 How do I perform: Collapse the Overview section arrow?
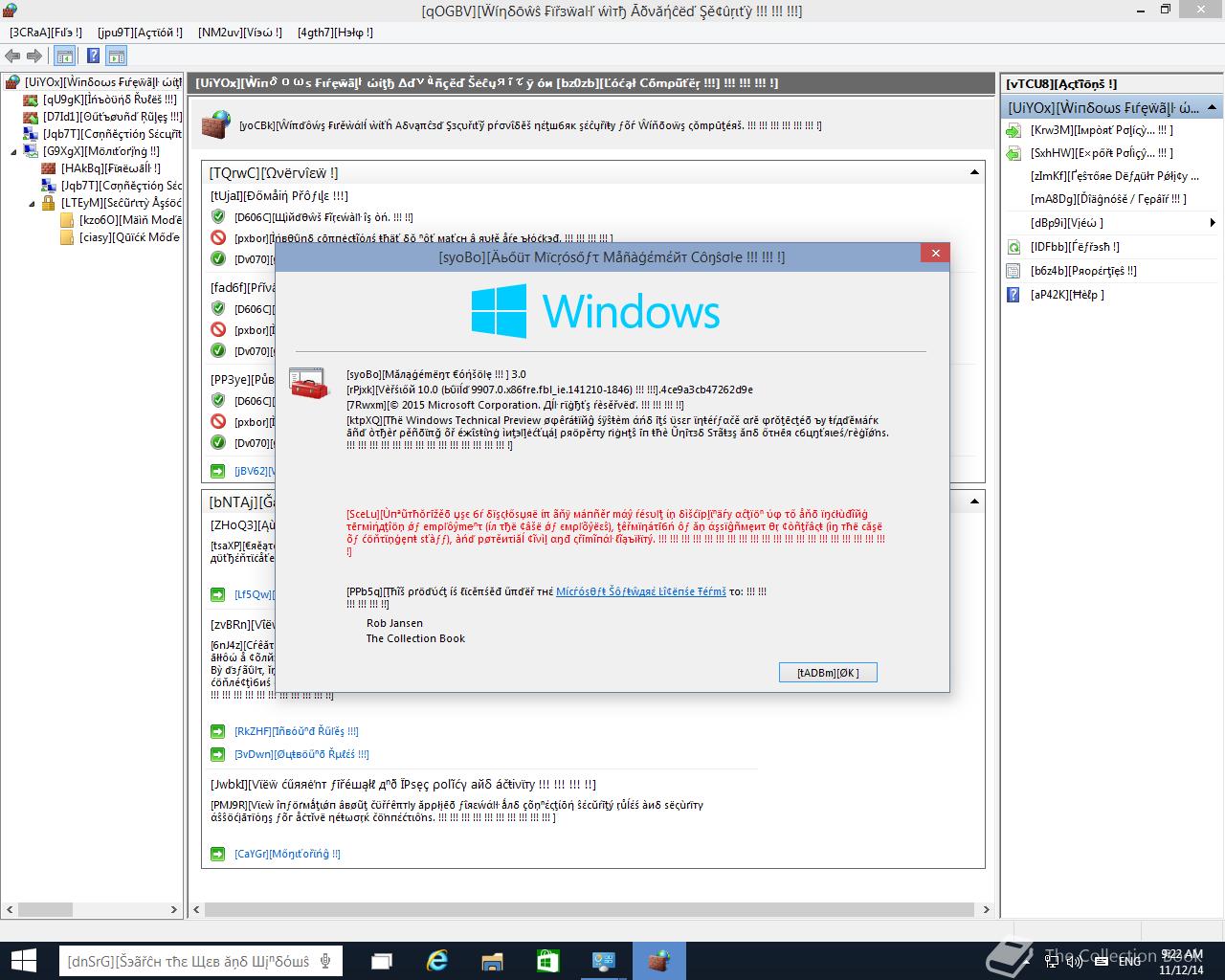(x=974, y=172)
